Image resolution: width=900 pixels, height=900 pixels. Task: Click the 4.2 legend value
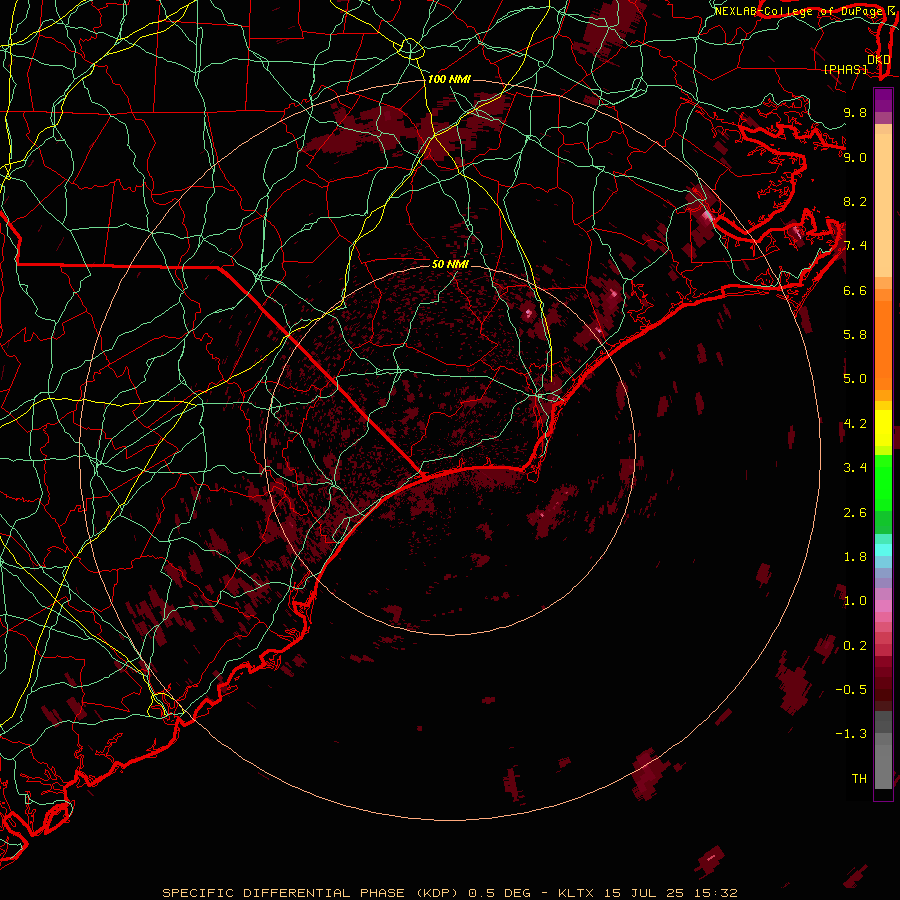855,424
